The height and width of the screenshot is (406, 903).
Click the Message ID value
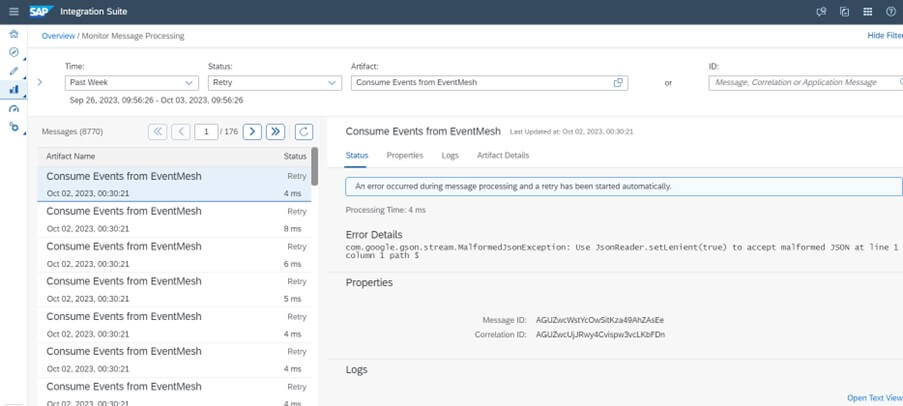coord(600,320)
